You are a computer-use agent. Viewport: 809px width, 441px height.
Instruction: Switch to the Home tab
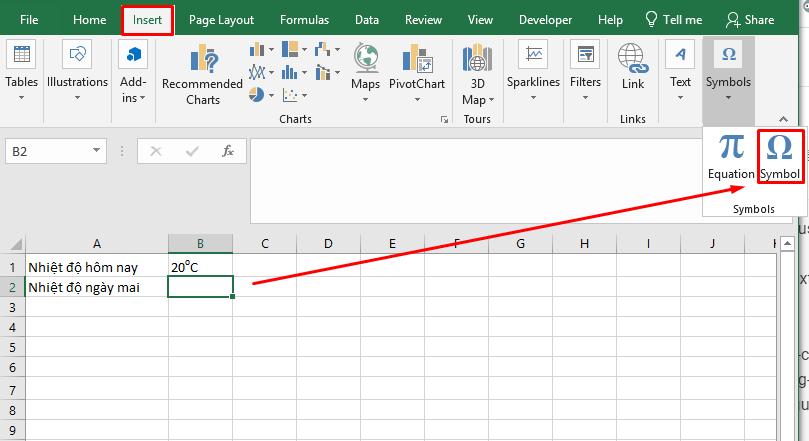89,20
